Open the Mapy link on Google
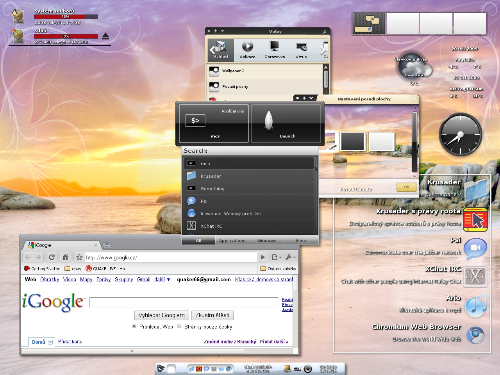500x375 pixels. click(86, 279)
